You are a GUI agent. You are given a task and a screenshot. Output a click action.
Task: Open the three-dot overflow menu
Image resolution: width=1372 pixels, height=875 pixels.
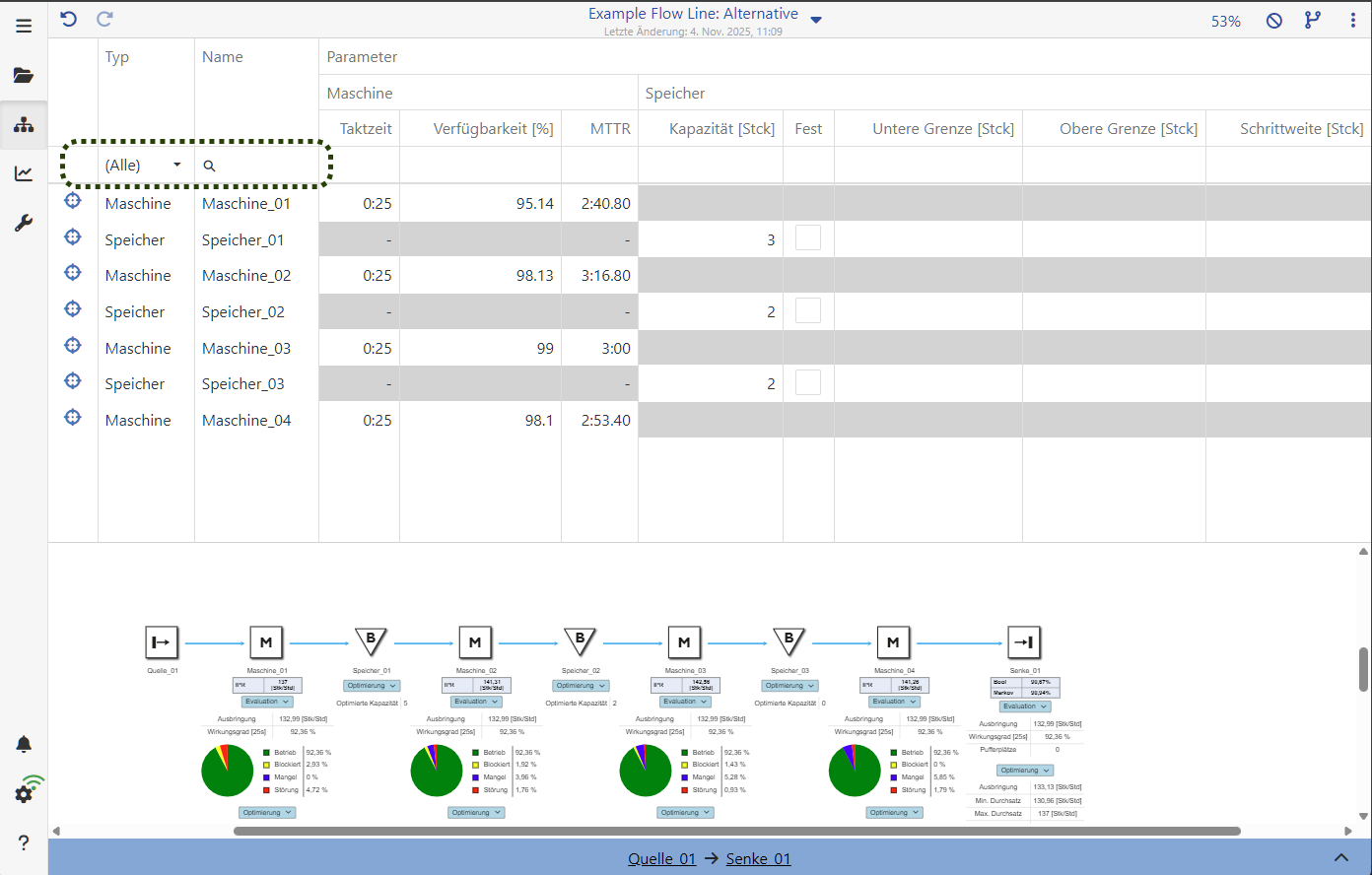pos(1353,20)
